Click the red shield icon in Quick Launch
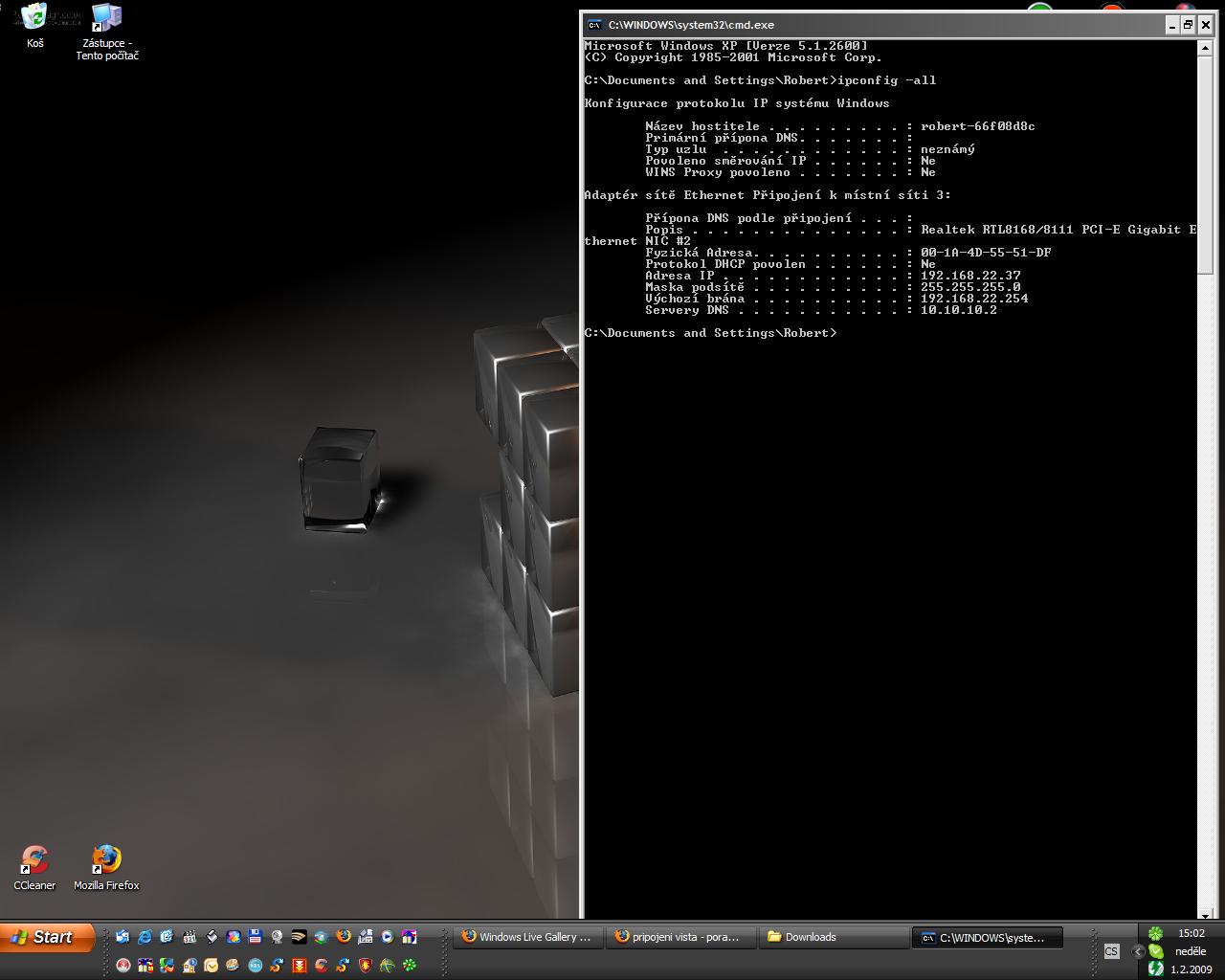The width and height of the screenshot is (1225, 980). click(365, 966)
